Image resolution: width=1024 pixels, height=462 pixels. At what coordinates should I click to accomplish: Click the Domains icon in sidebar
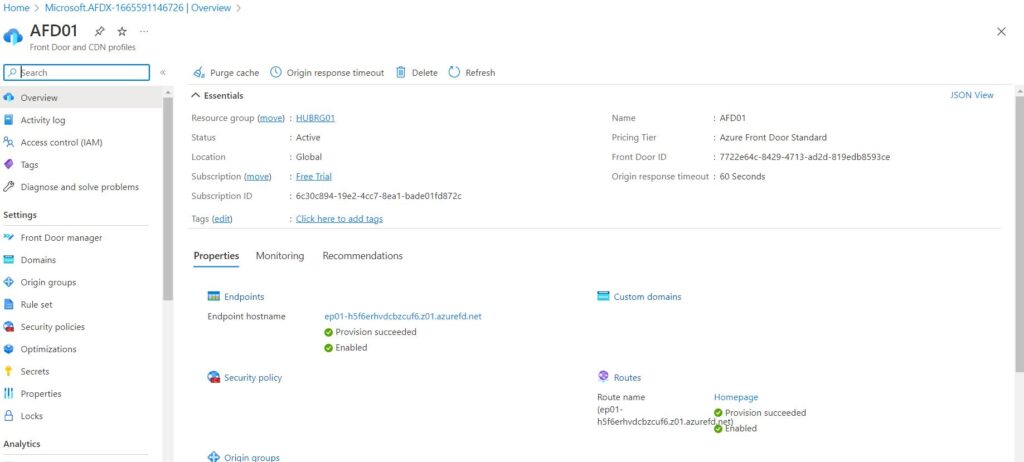[8, 259]
